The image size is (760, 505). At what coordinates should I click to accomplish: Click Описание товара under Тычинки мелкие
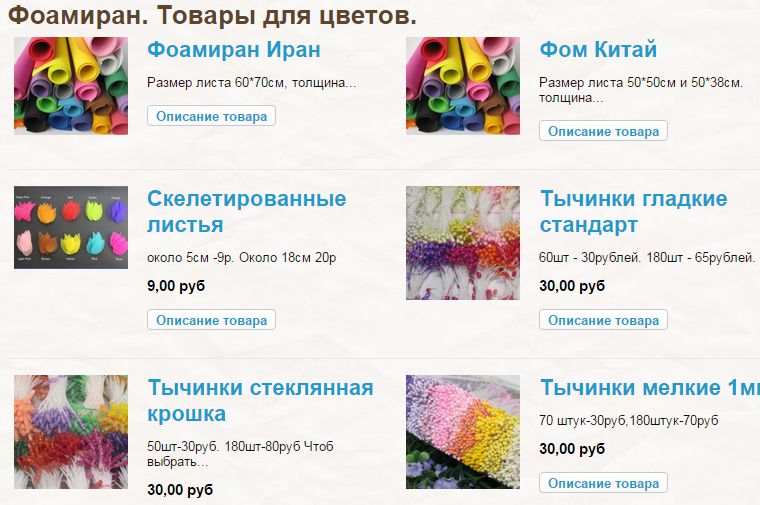click(603, 483)
